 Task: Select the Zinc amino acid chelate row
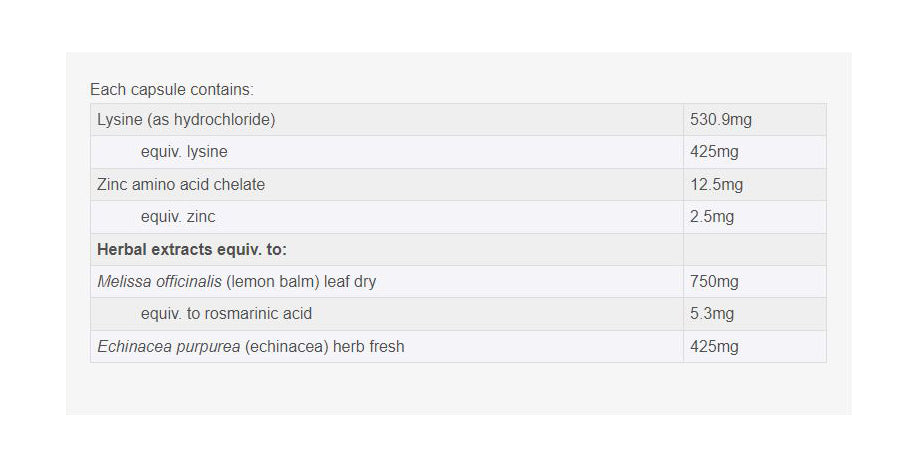pos(181,184)
